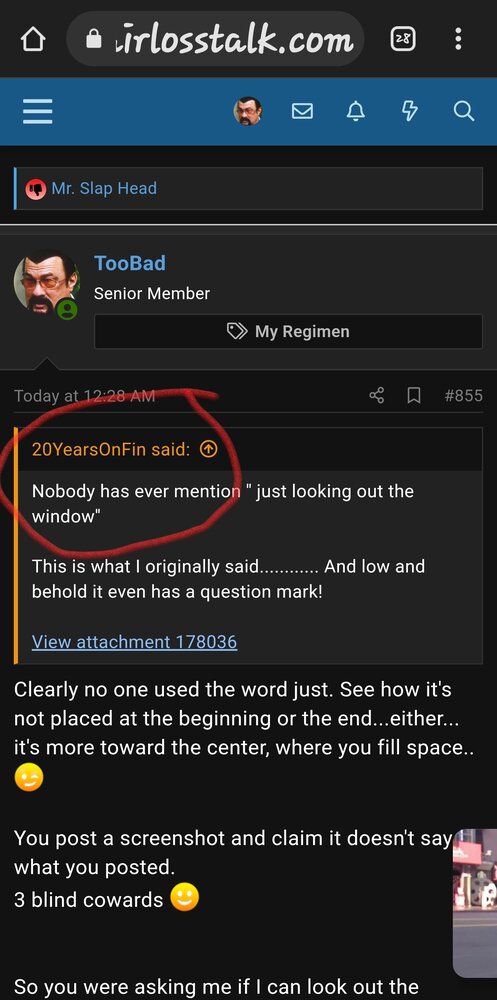Tap the dislike reaction icon beside Mr. Slap Head
Viewport: 497px width, 1000px height.
tap(36, 189)
